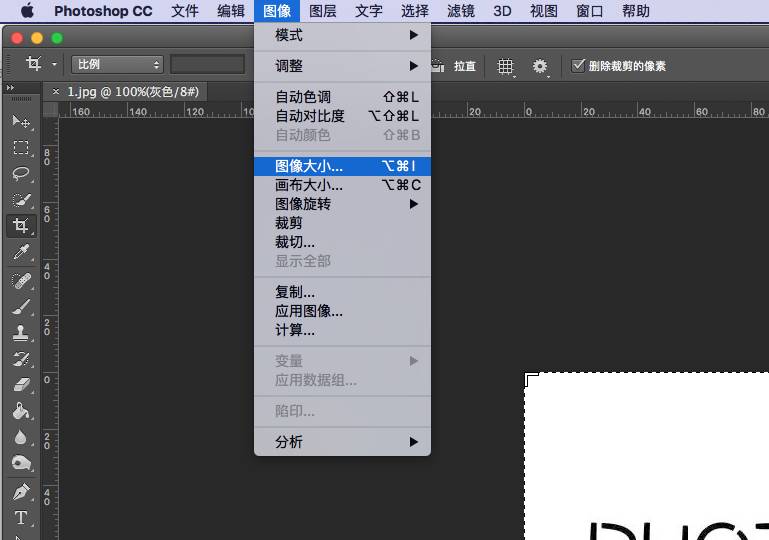Open crop overlay grid options
769x540 pixels.
(505, 66)
